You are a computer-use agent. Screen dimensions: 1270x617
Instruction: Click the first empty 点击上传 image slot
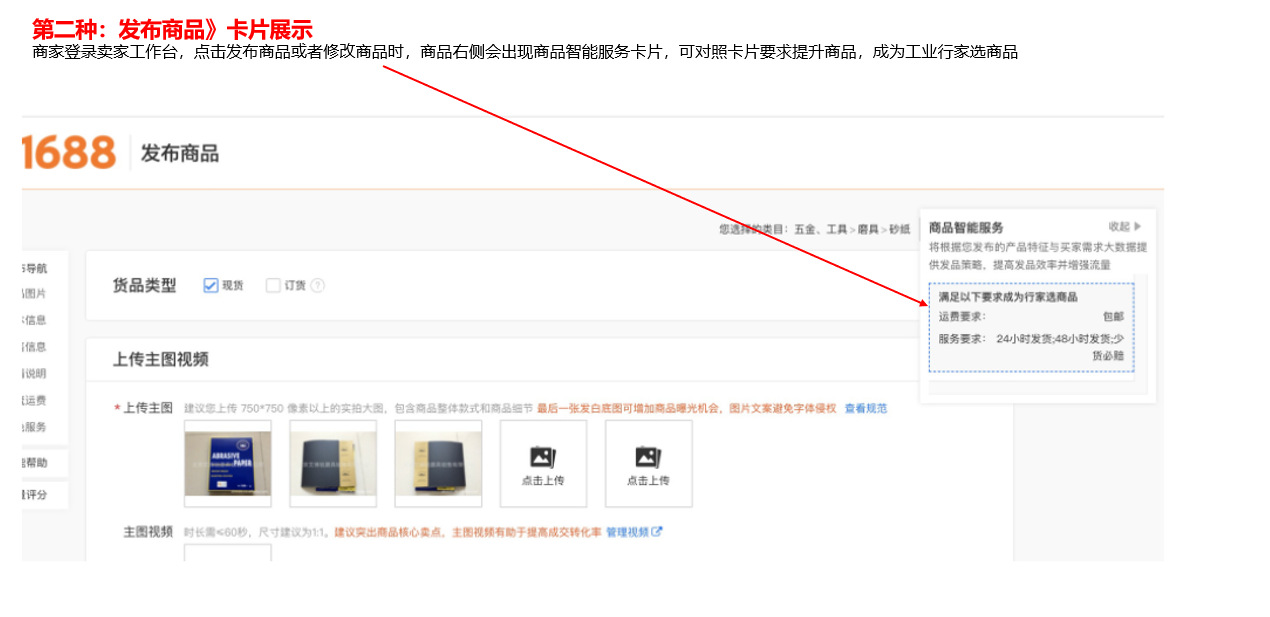click(543, 463)
